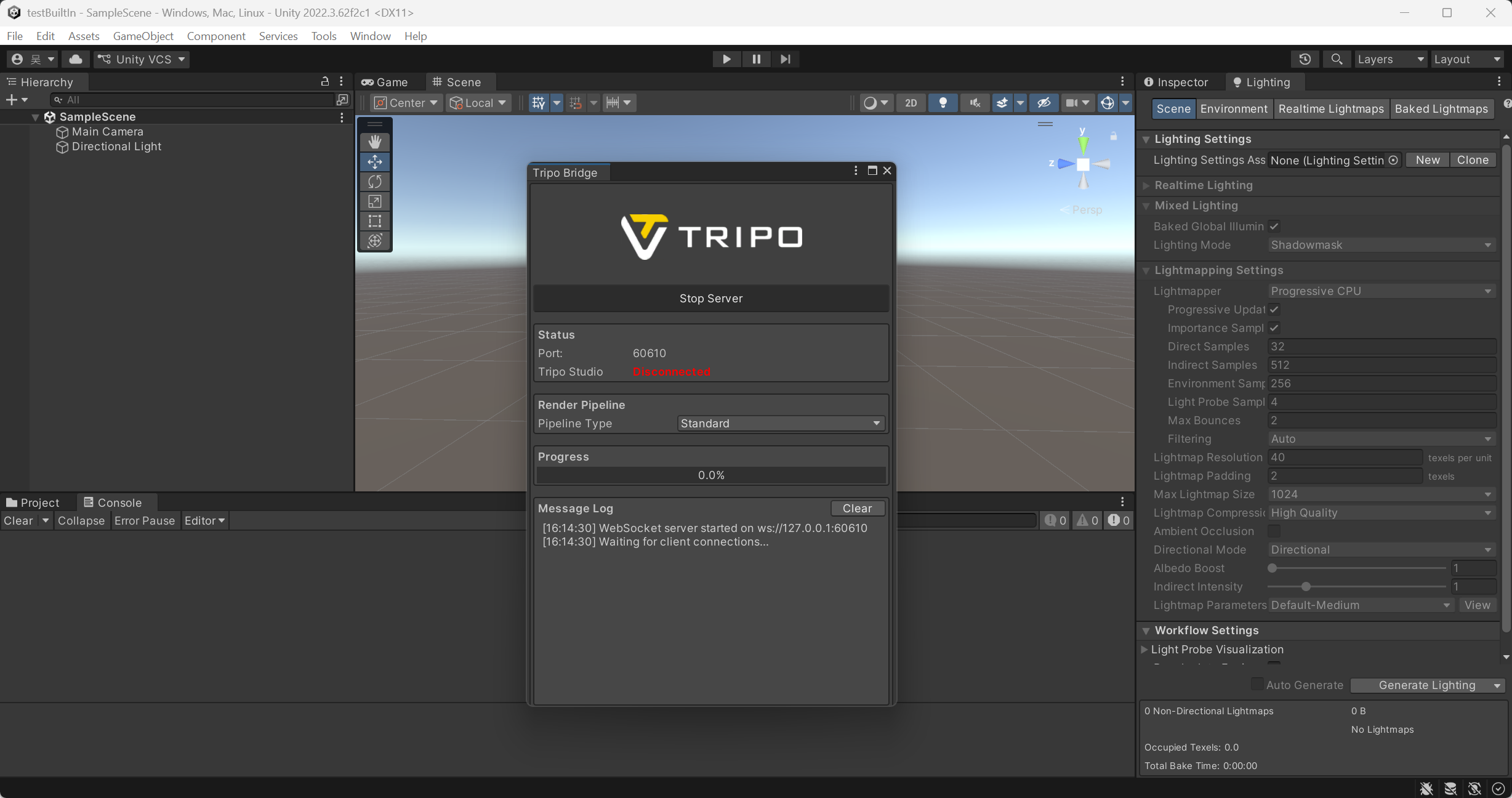Click the Play button
The width and height of the screenshot is (1512, 798).
[726, 59]
